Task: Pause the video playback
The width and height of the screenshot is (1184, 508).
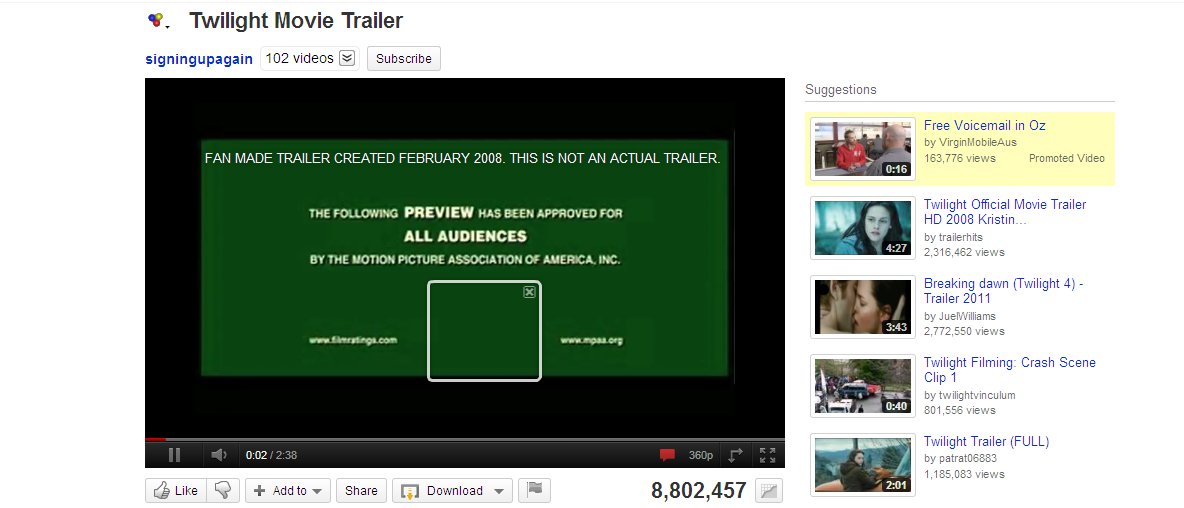Action: 174,454
